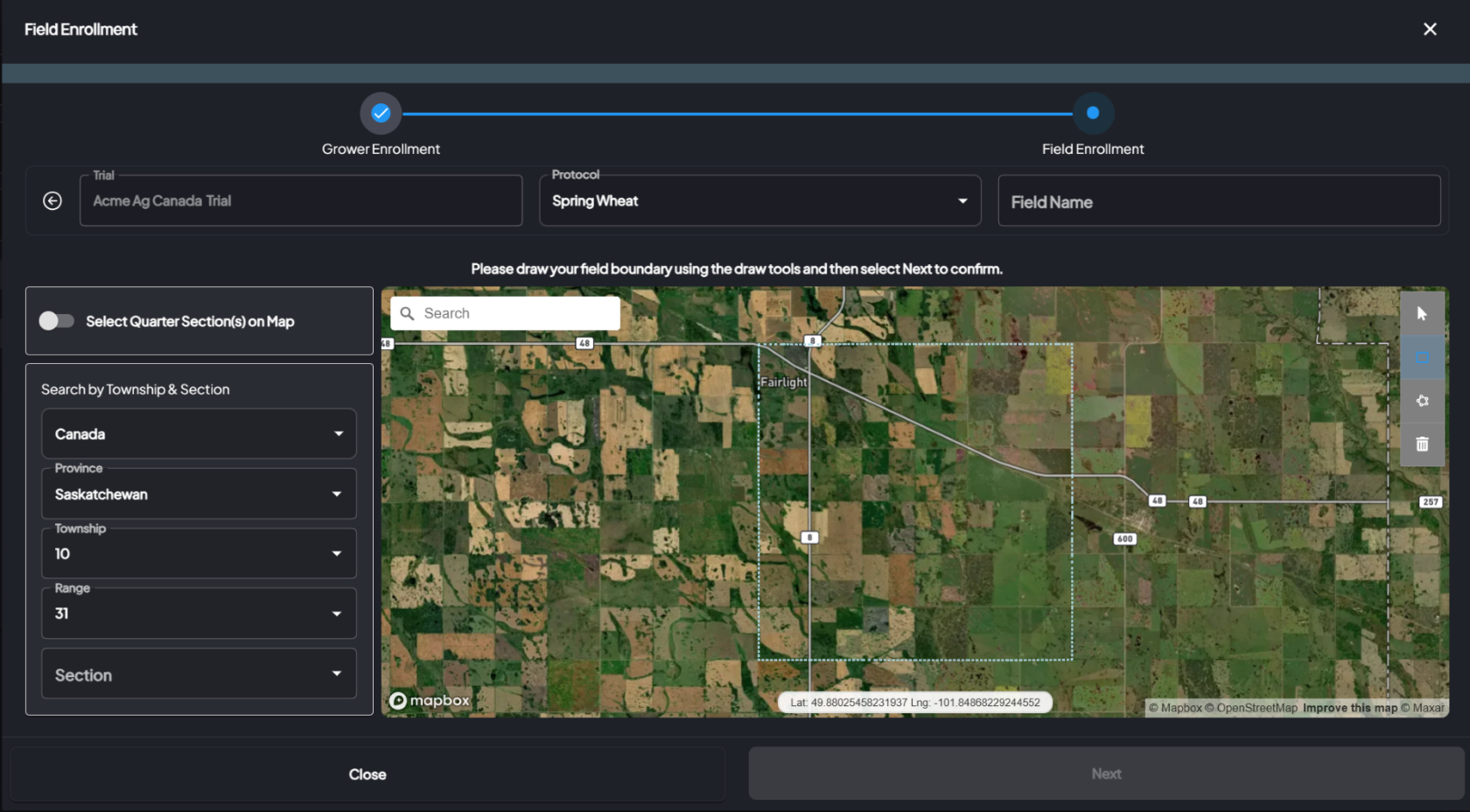Click the Trial Acme Ag Canada Trial field

[301, 201]
